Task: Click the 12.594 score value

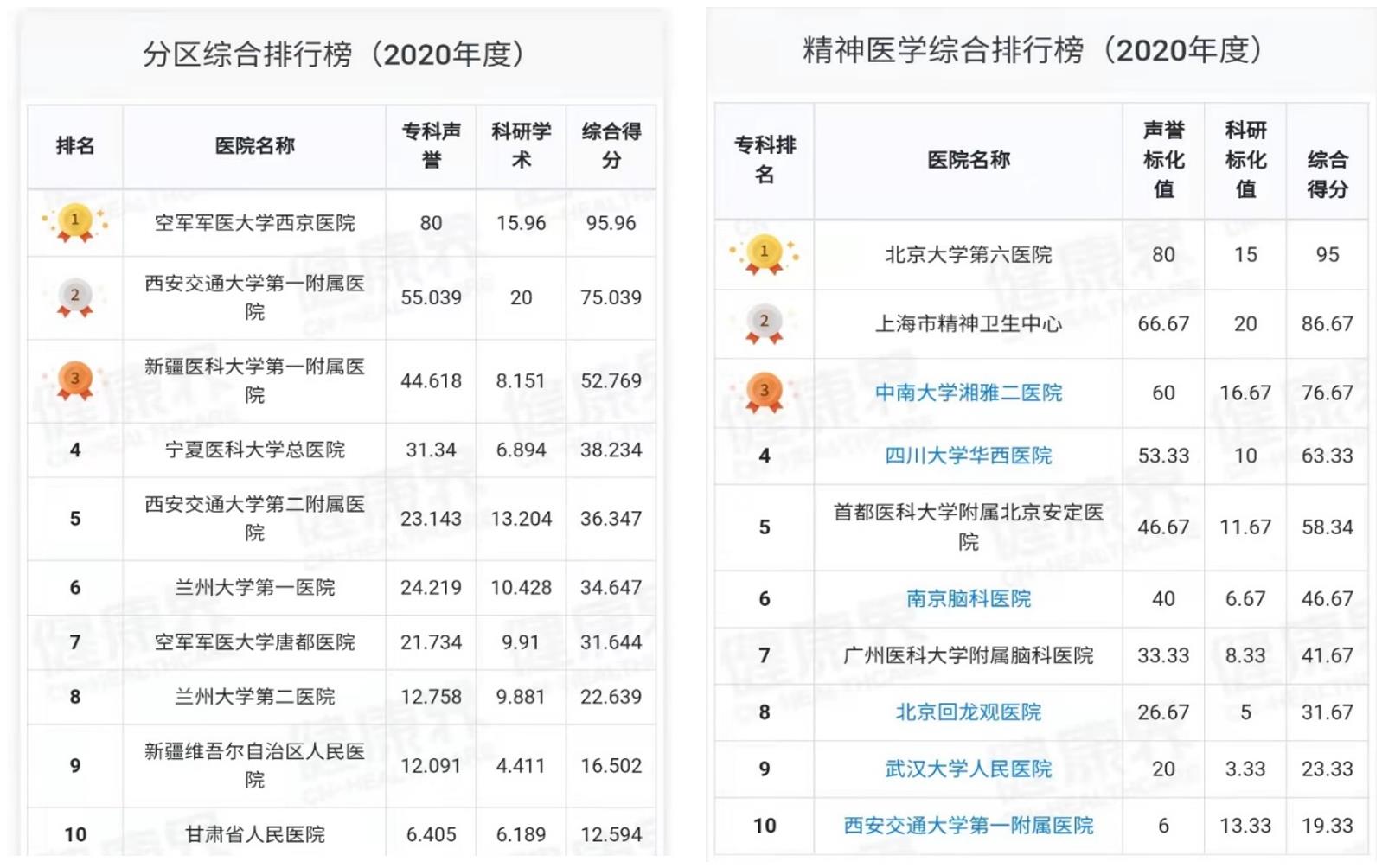Action: pyautogui.click(x=611, y=835)
